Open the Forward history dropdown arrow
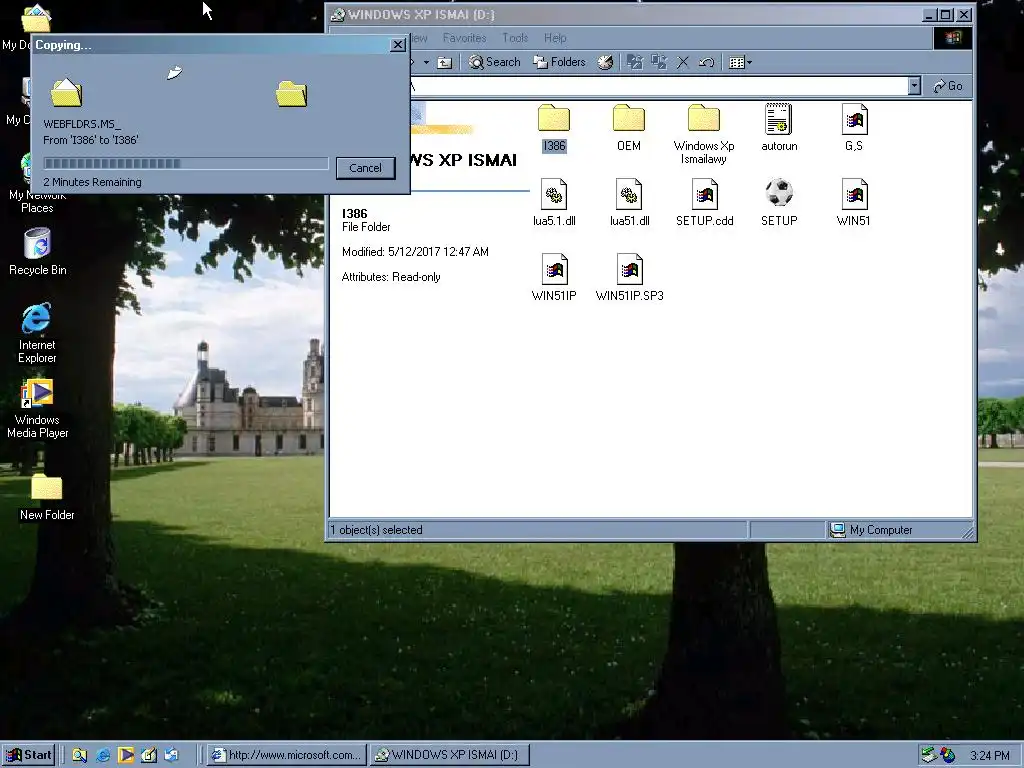 tap(426, 63)
